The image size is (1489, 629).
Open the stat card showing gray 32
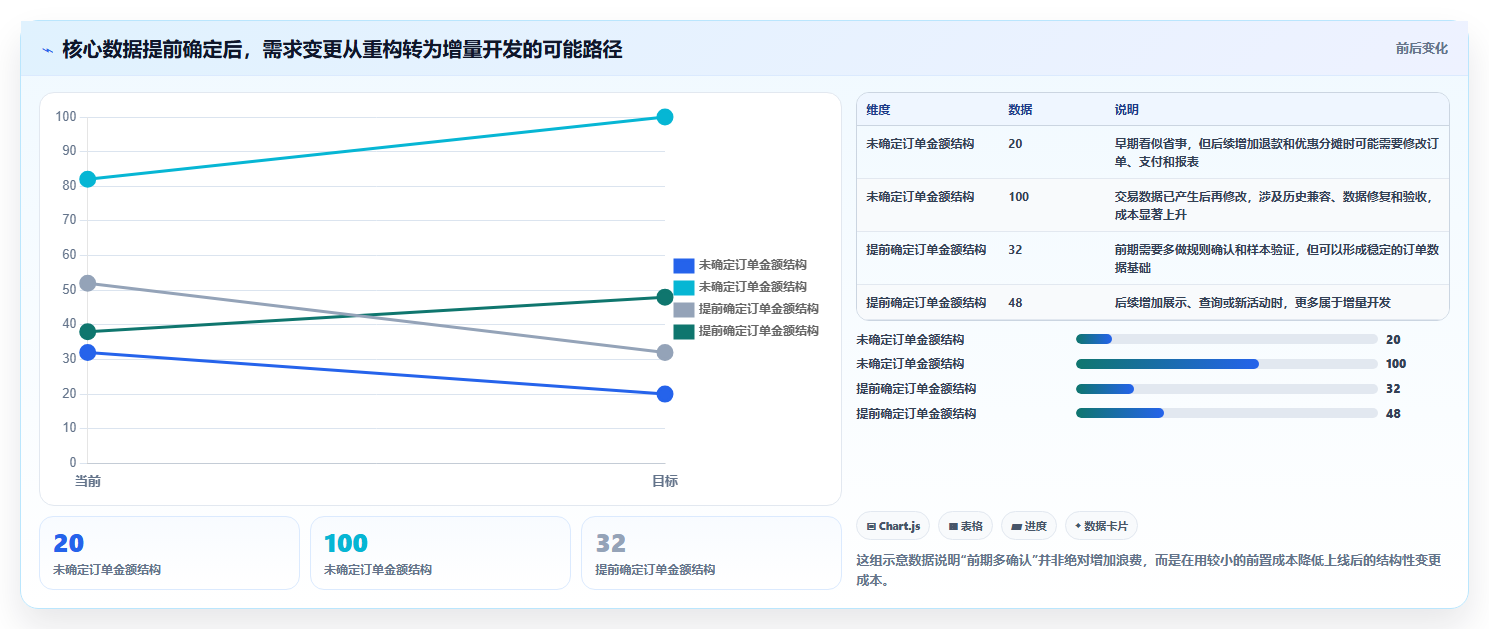pyautogui.click(x=711, y=553)
